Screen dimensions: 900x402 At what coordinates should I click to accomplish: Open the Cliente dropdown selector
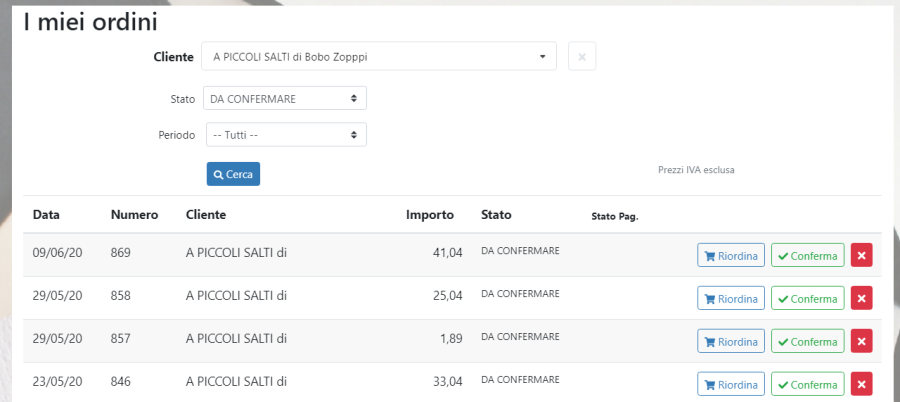pyautogui.click(x=379, y=57)
